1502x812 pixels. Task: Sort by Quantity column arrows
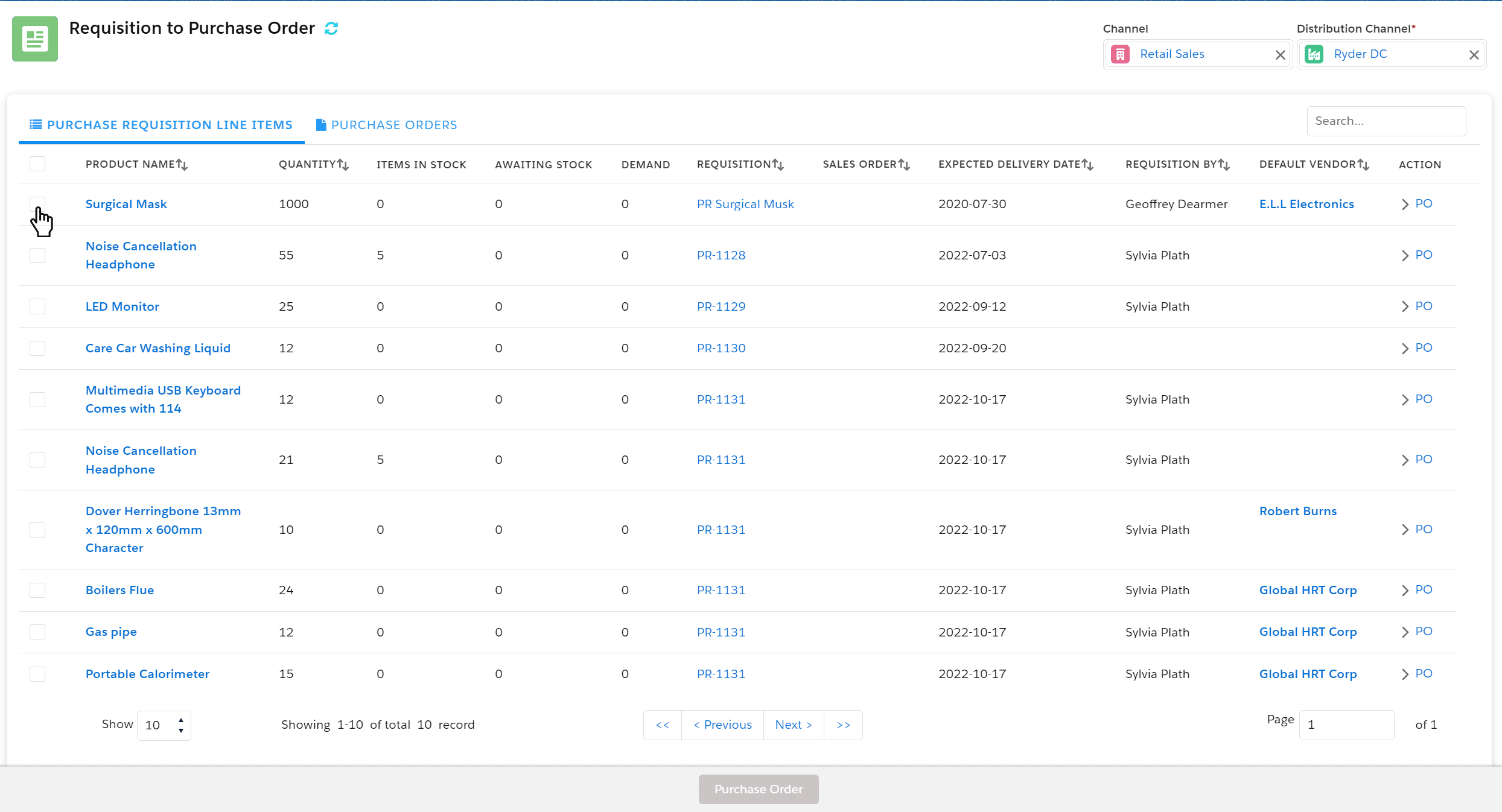343,165
